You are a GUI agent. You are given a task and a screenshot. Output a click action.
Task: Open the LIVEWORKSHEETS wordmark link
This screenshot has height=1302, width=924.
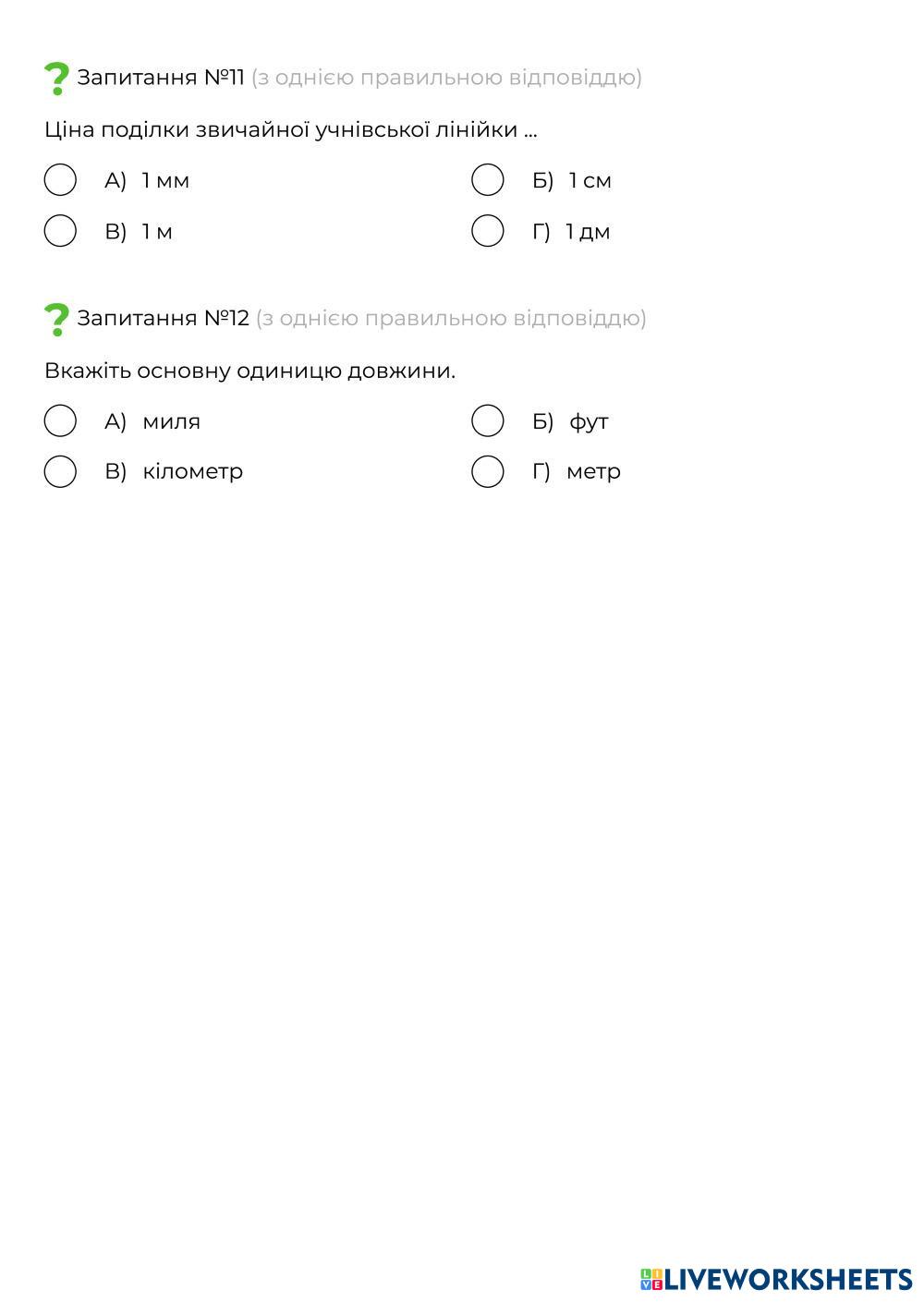tap(788, 1279)
